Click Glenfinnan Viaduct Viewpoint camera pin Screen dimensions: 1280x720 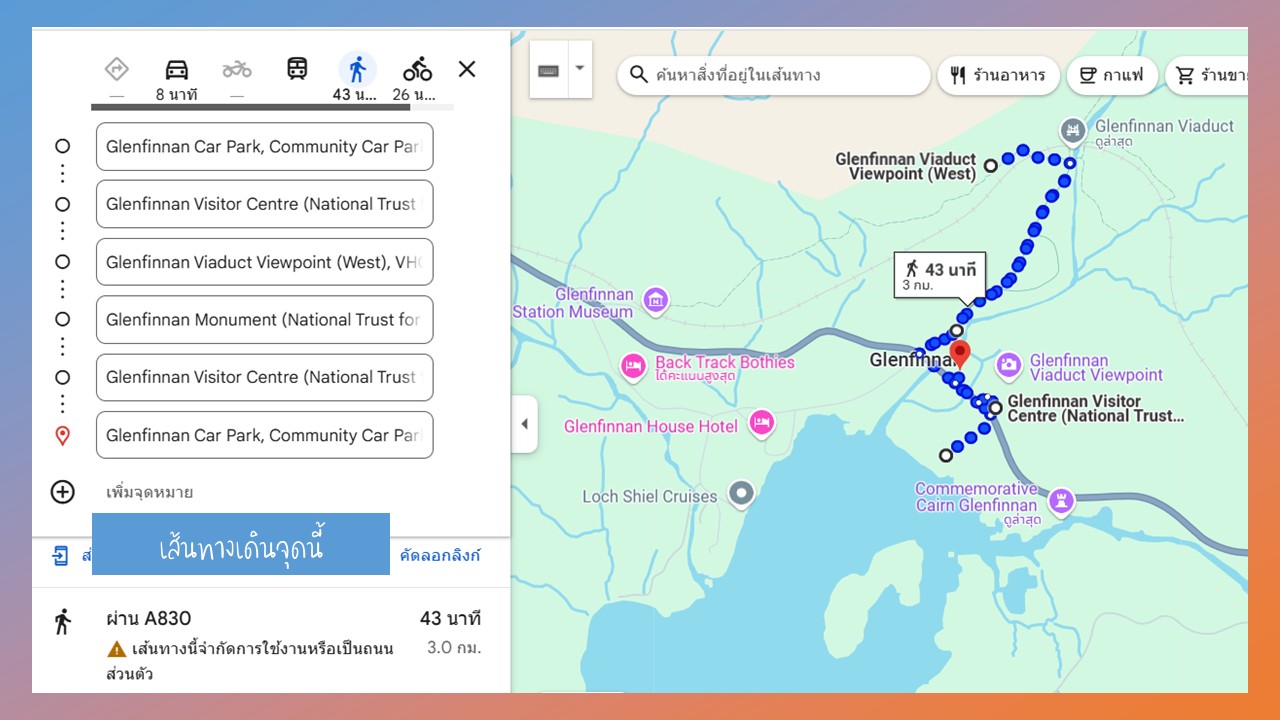(x=1008, y=364)
